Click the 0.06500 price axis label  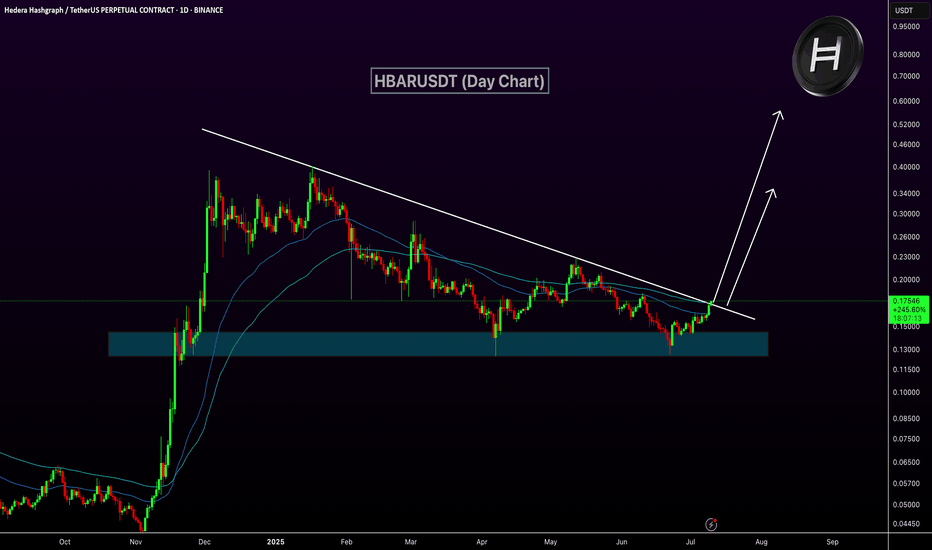(x=905, y=463)
